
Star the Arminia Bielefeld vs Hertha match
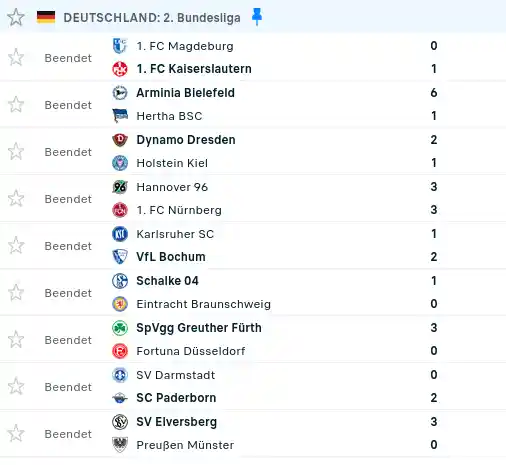[x=16, y=104]
